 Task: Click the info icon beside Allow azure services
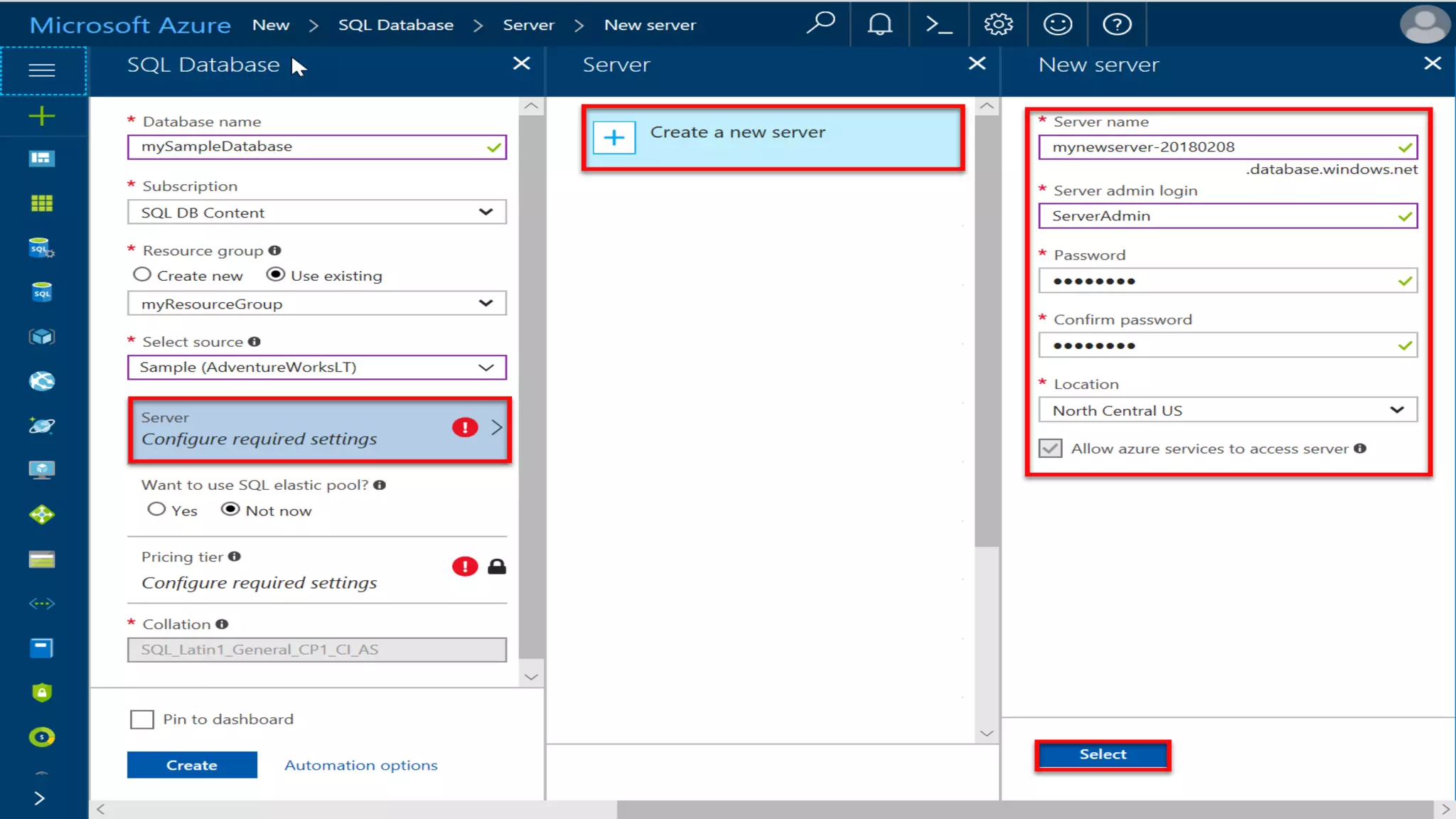(x=1360, y=449)
